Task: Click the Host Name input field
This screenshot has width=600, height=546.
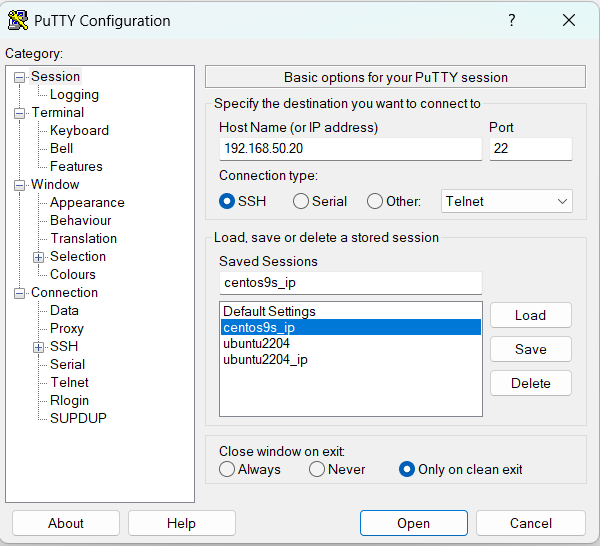Action: pyautogui.click(x=351, y=149)
